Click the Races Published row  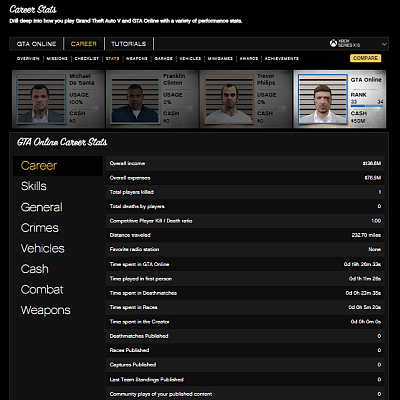point(245,350)
